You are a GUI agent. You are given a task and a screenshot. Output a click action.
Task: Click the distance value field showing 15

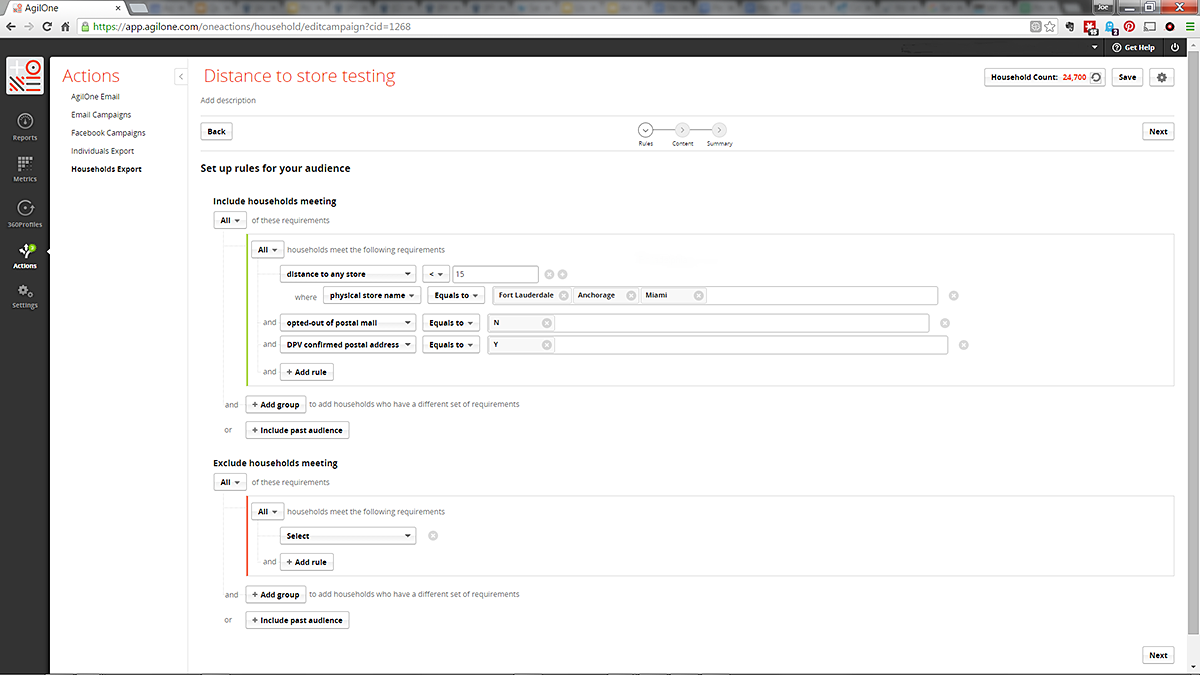pos(496,274)
